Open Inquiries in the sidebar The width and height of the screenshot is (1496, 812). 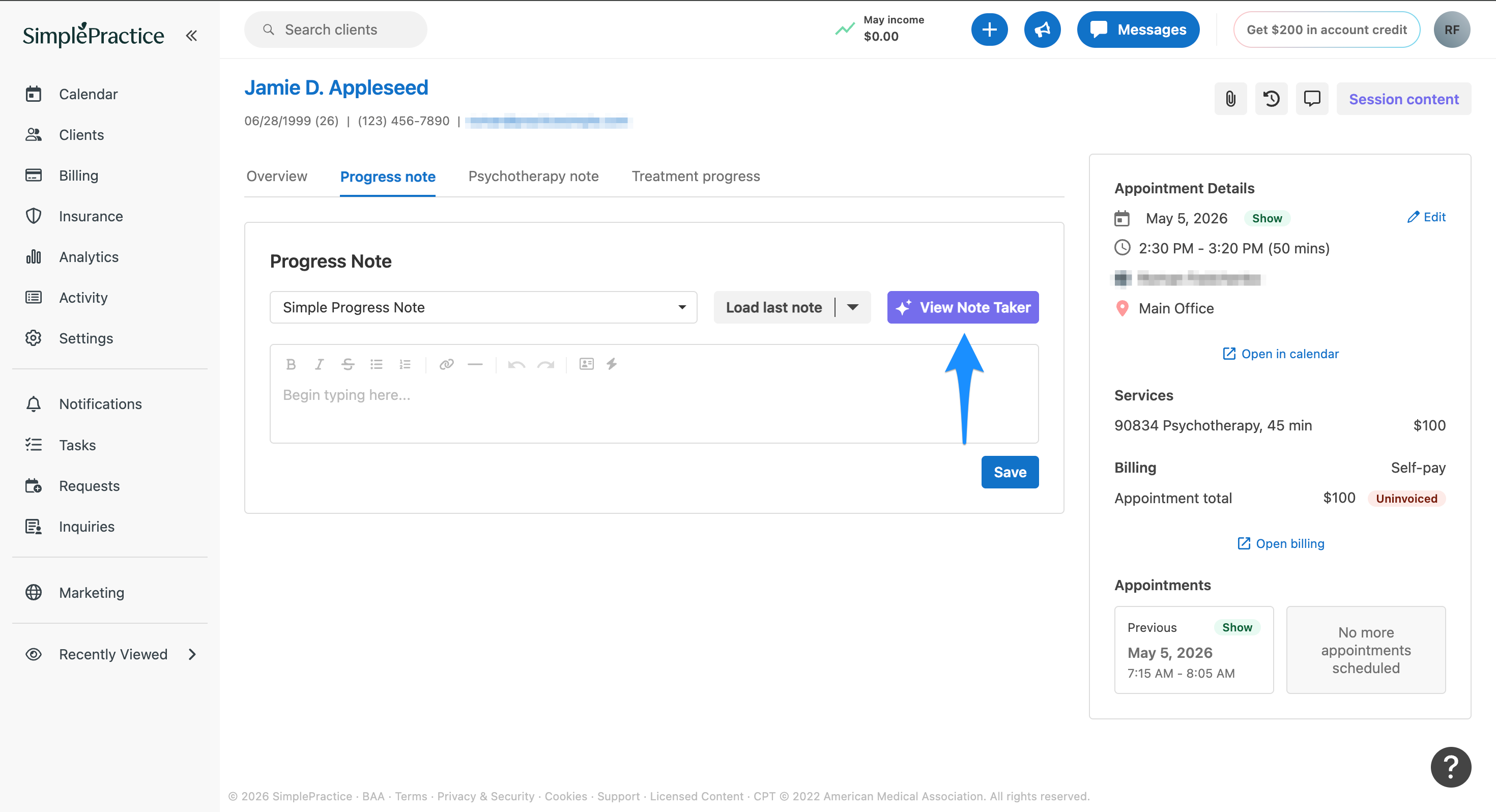point(87,526)
